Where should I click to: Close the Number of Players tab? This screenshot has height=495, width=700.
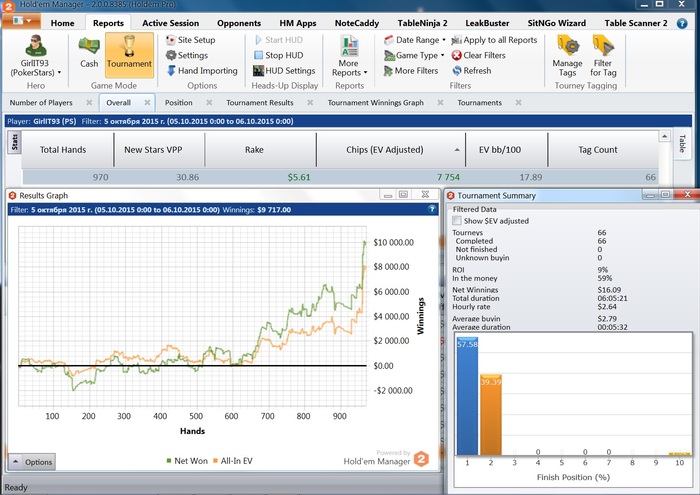click(x=89, y=103)
